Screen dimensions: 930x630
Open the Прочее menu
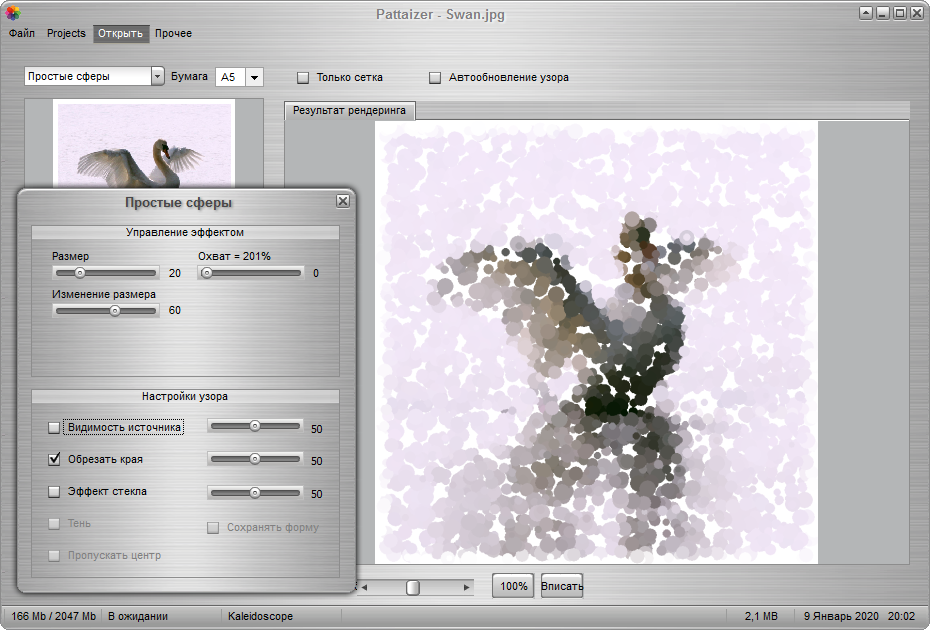coord(173,33)
